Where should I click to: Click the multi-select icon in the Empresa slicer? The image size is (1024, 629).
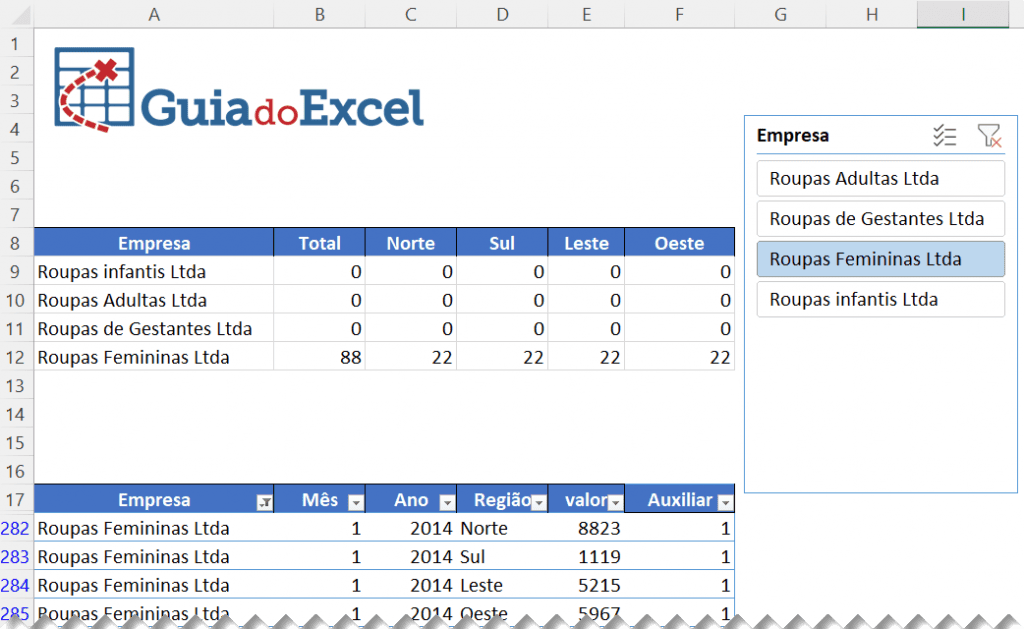point(944,136)
